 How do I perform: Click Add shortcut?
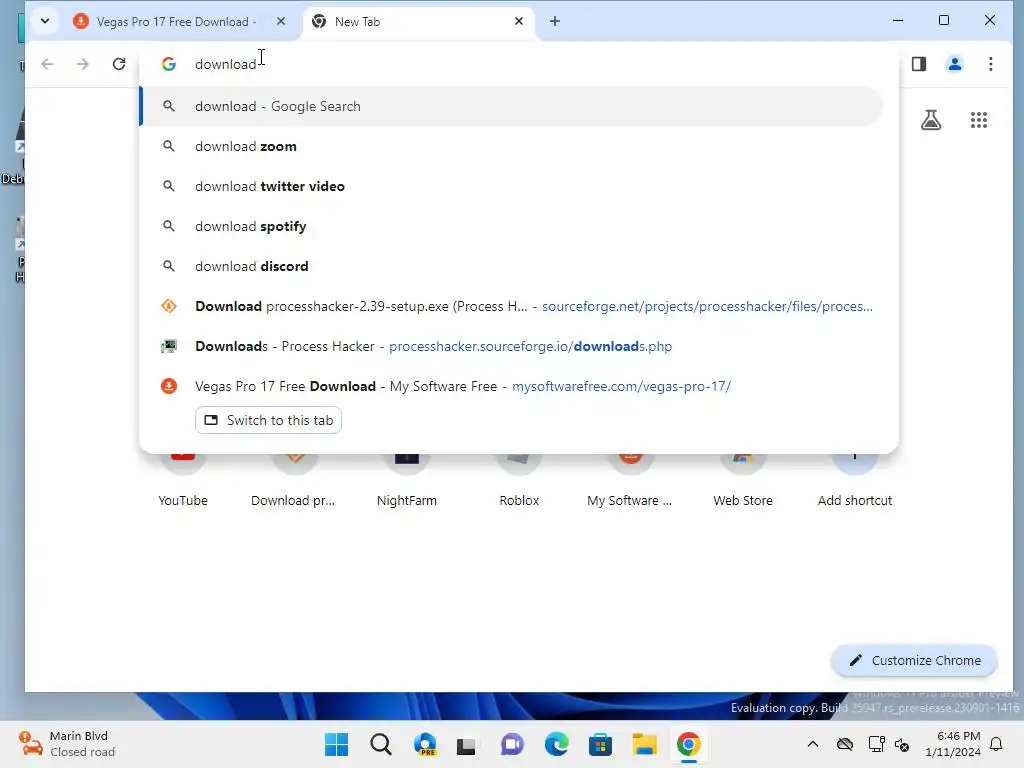(855, 480)
